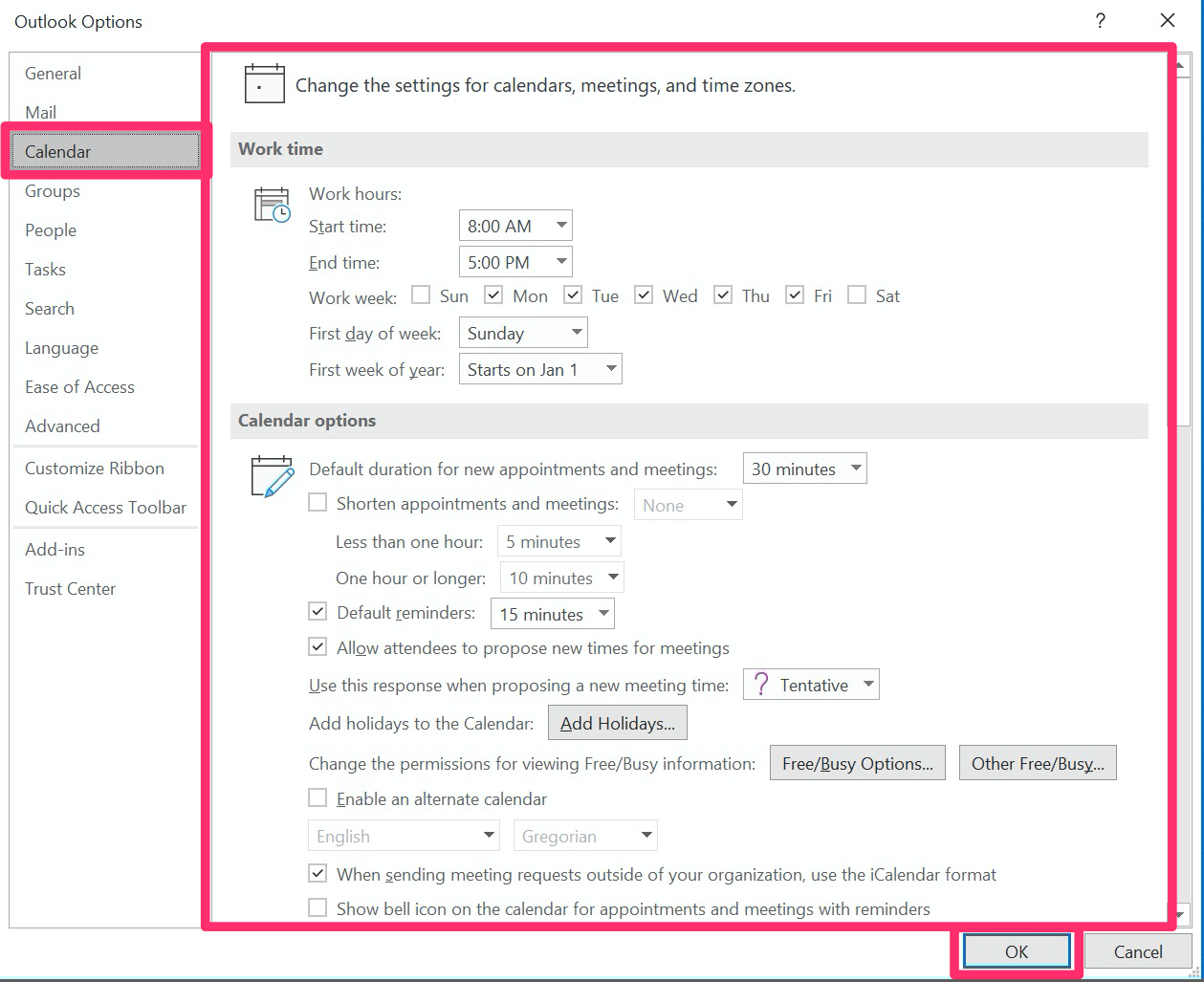Toggle the Sun work week checkbox
Screen dimensions: 1204x982
pyautogui.click(x=421, y=295)
